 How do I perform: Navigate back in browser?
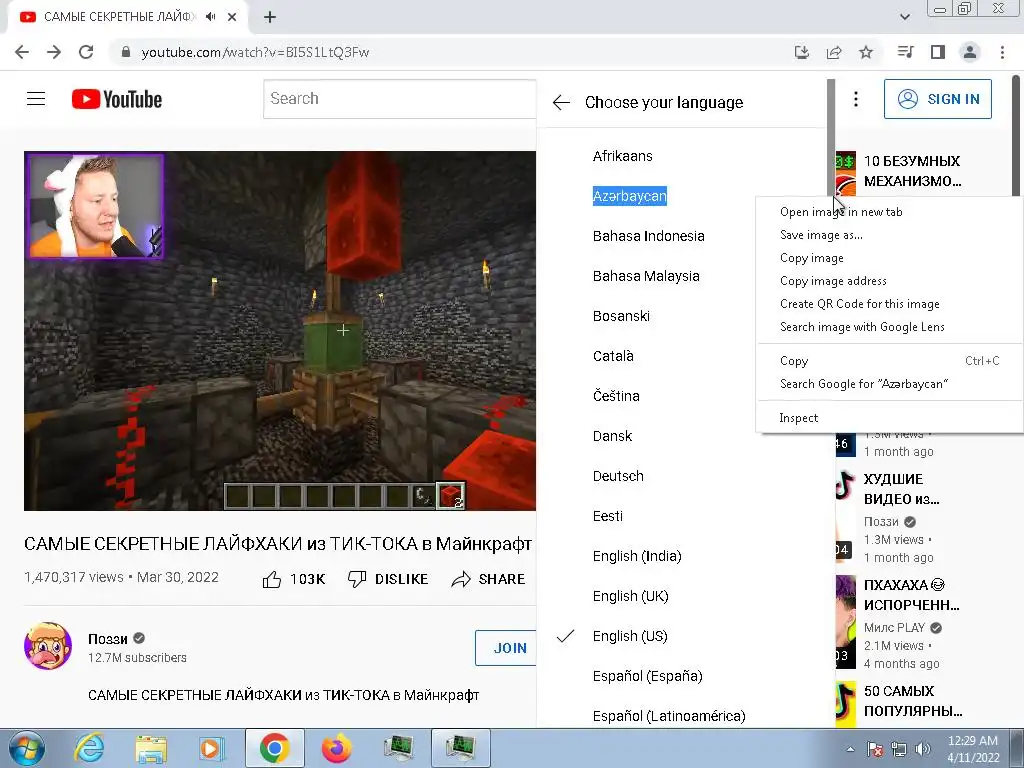coord(22,52)
